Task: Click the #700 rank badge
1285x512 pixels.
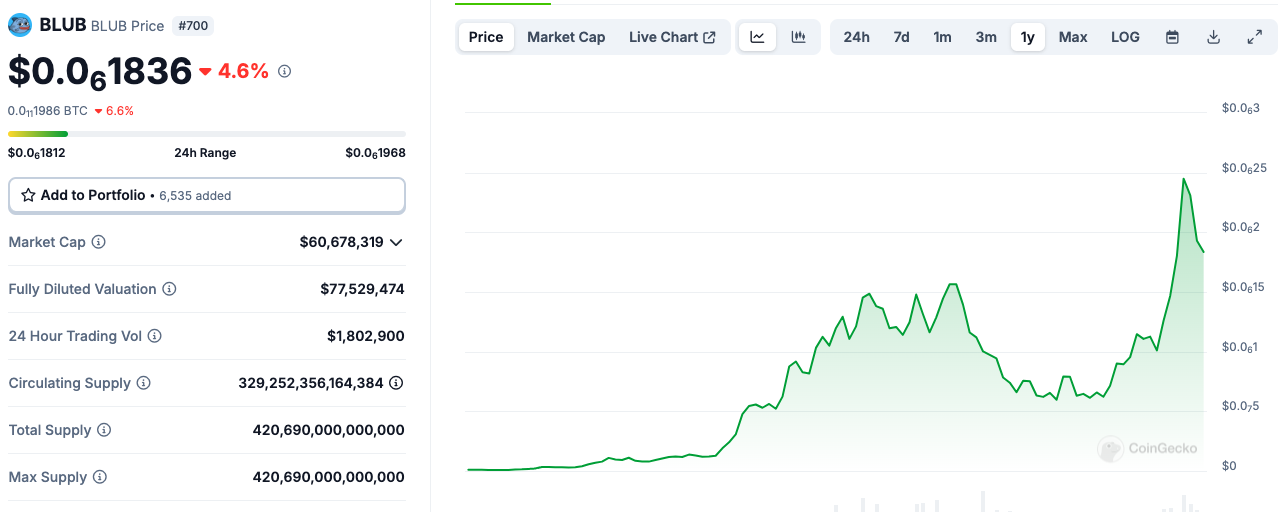Action: pos(192,26)
